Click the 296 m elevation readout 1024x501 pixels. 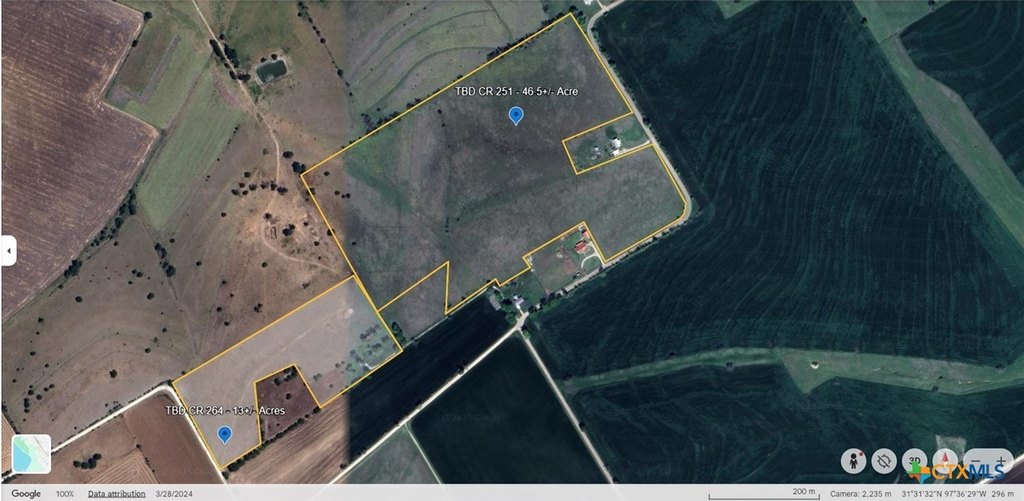[x=1005, y=494]
